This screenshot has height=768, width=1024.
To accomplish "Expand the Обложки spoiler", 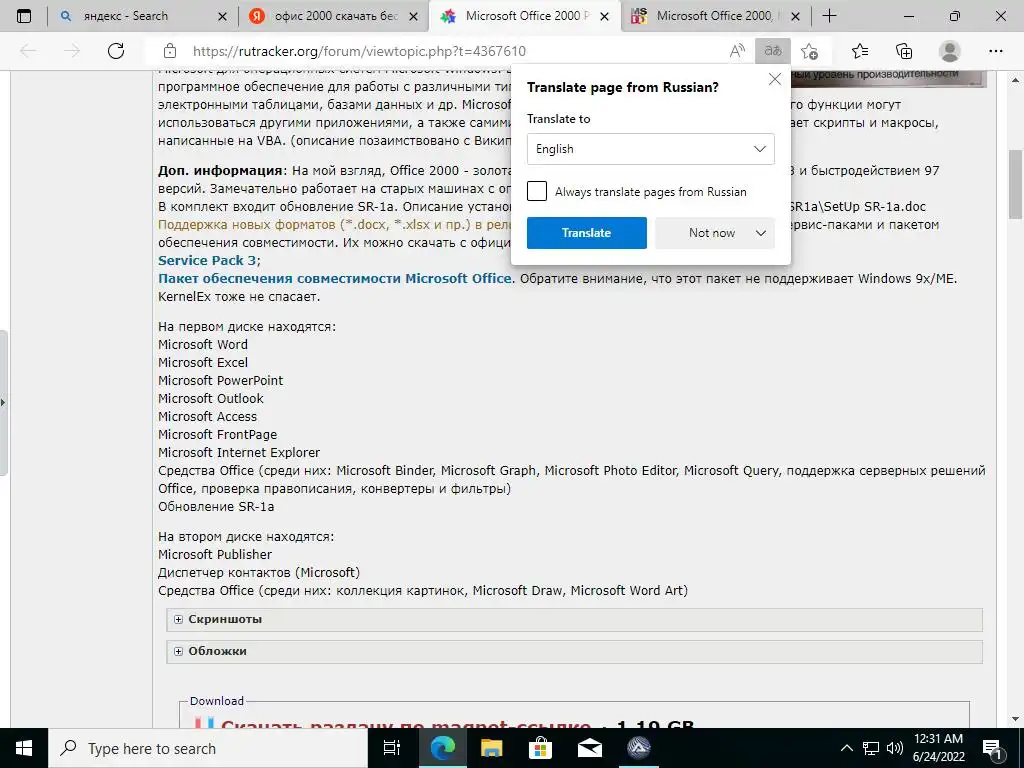I will click(178, 651).
